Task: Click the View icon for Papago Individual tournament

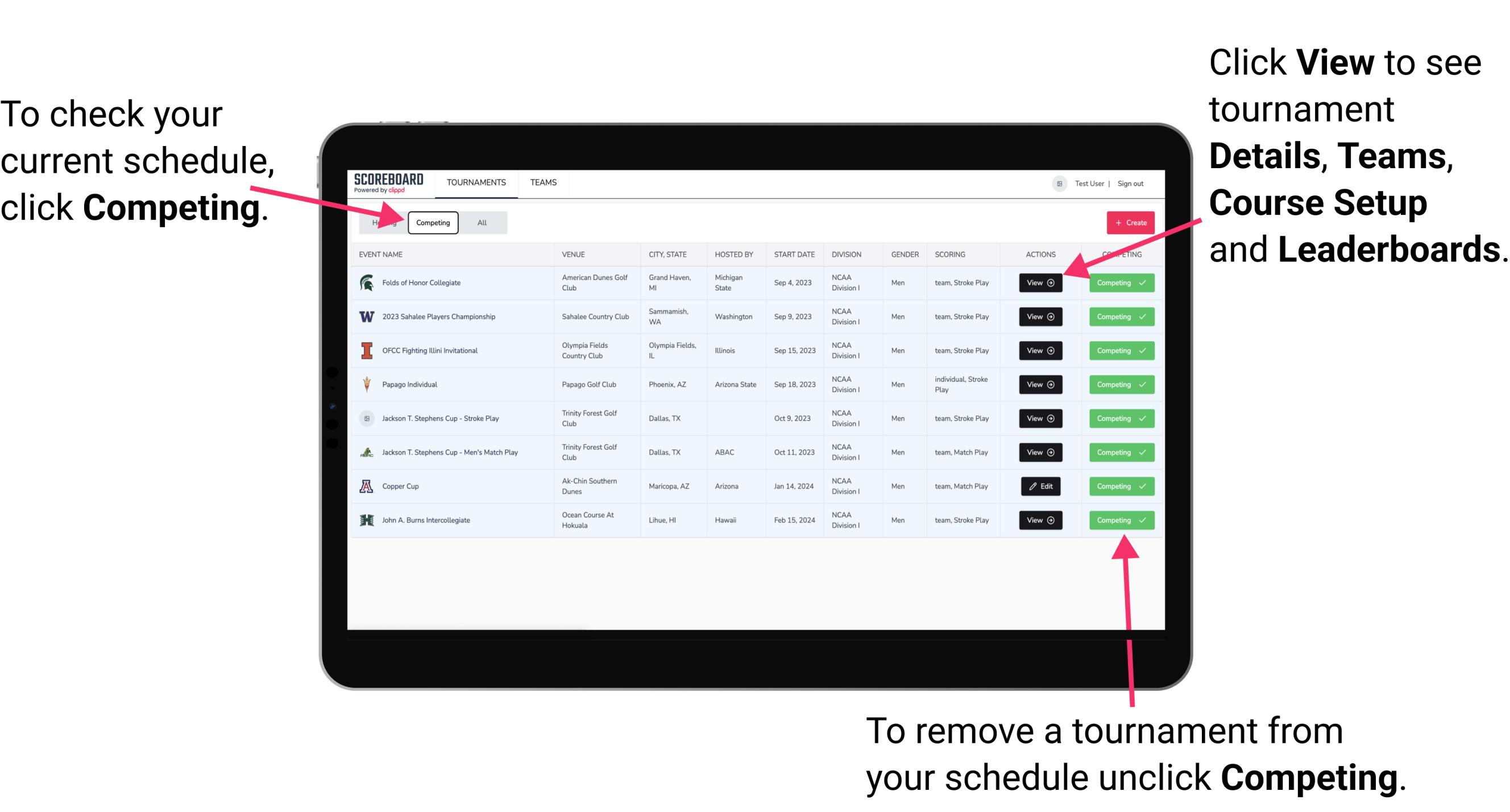Action: pyautogui.click(x=1040, y=384)
